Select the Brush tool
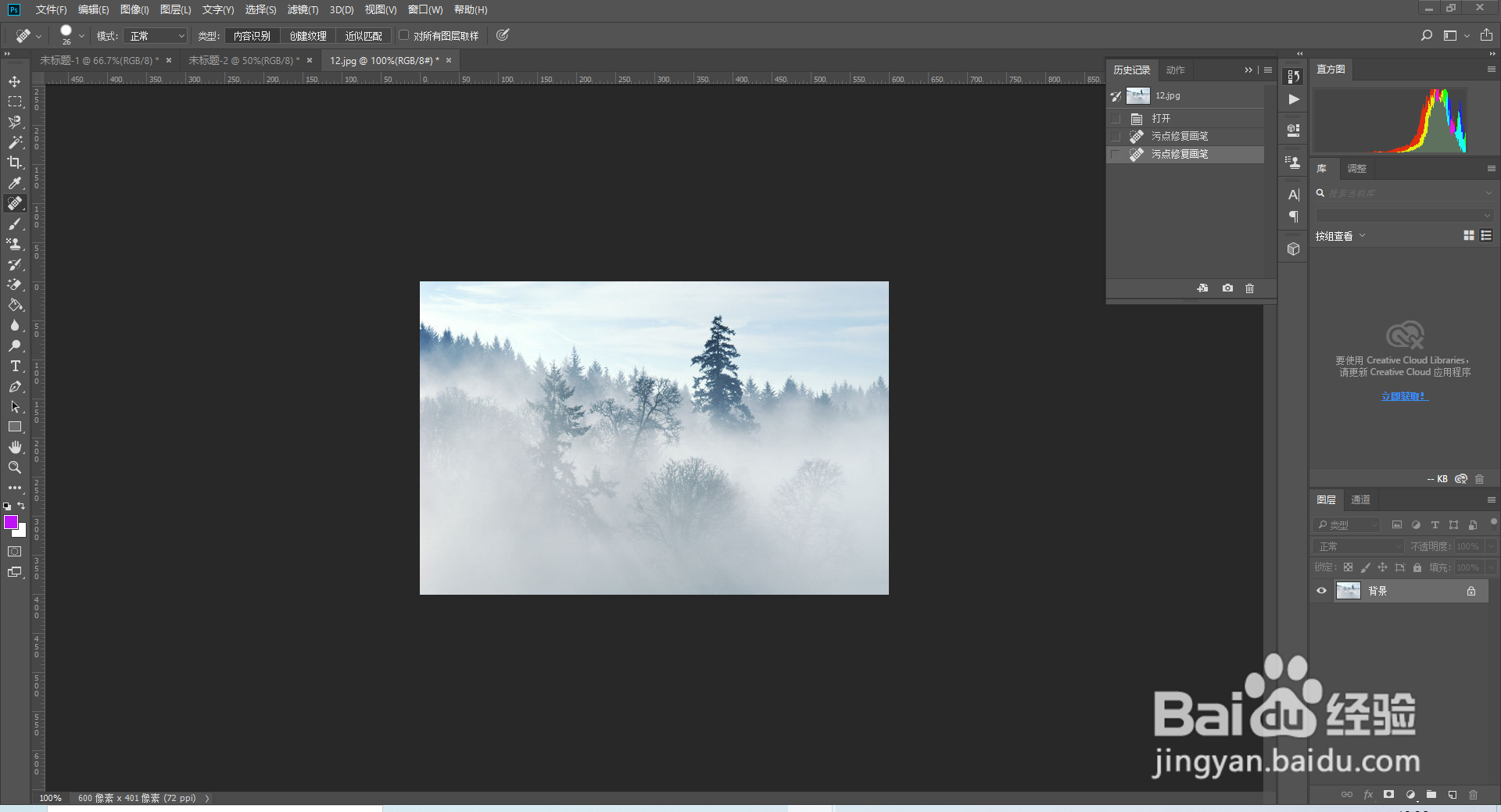Image resolution: width=1501 pixels, height=812 pixels. [15, 224]
